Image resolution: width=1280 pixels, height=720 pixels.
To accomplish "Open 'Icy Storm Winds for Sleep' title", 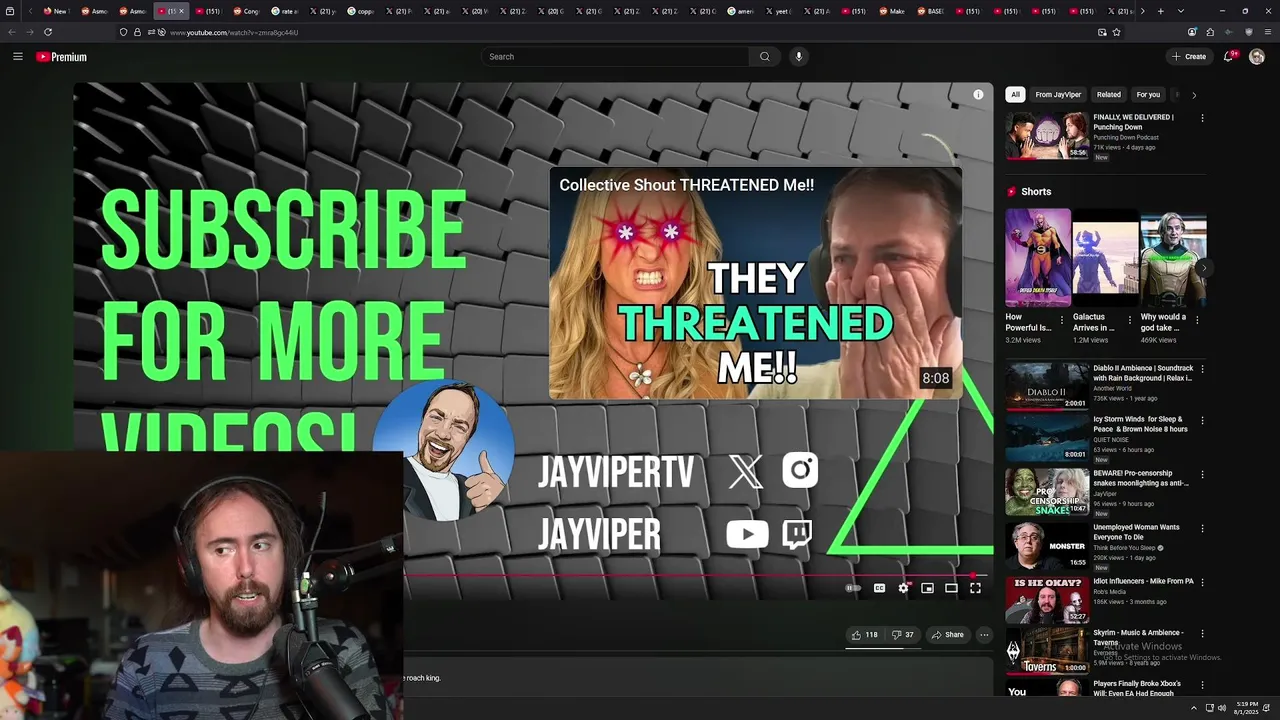I will click(x=1141, y=424).
